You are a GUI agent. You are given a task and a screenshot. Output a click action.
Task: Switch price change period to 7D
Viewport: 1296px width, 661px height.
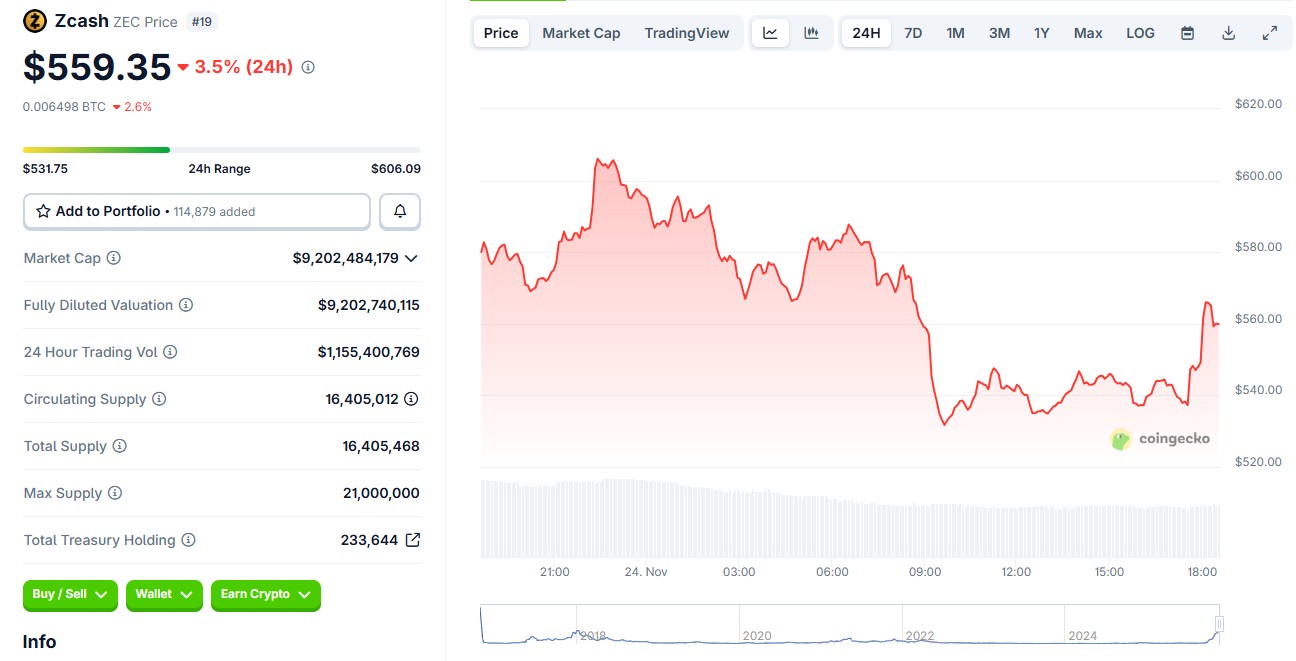(913, 32)
